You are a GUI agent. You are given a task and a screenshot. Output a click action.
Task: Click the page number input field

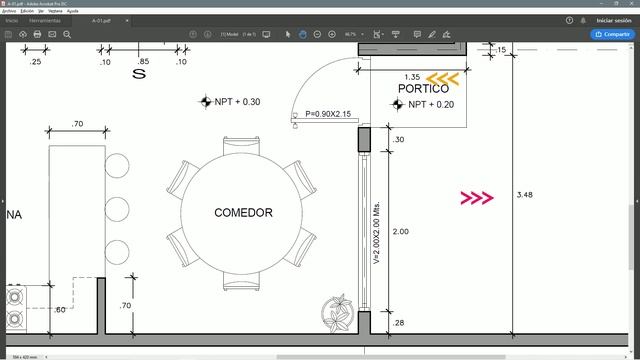pos(229,35)
